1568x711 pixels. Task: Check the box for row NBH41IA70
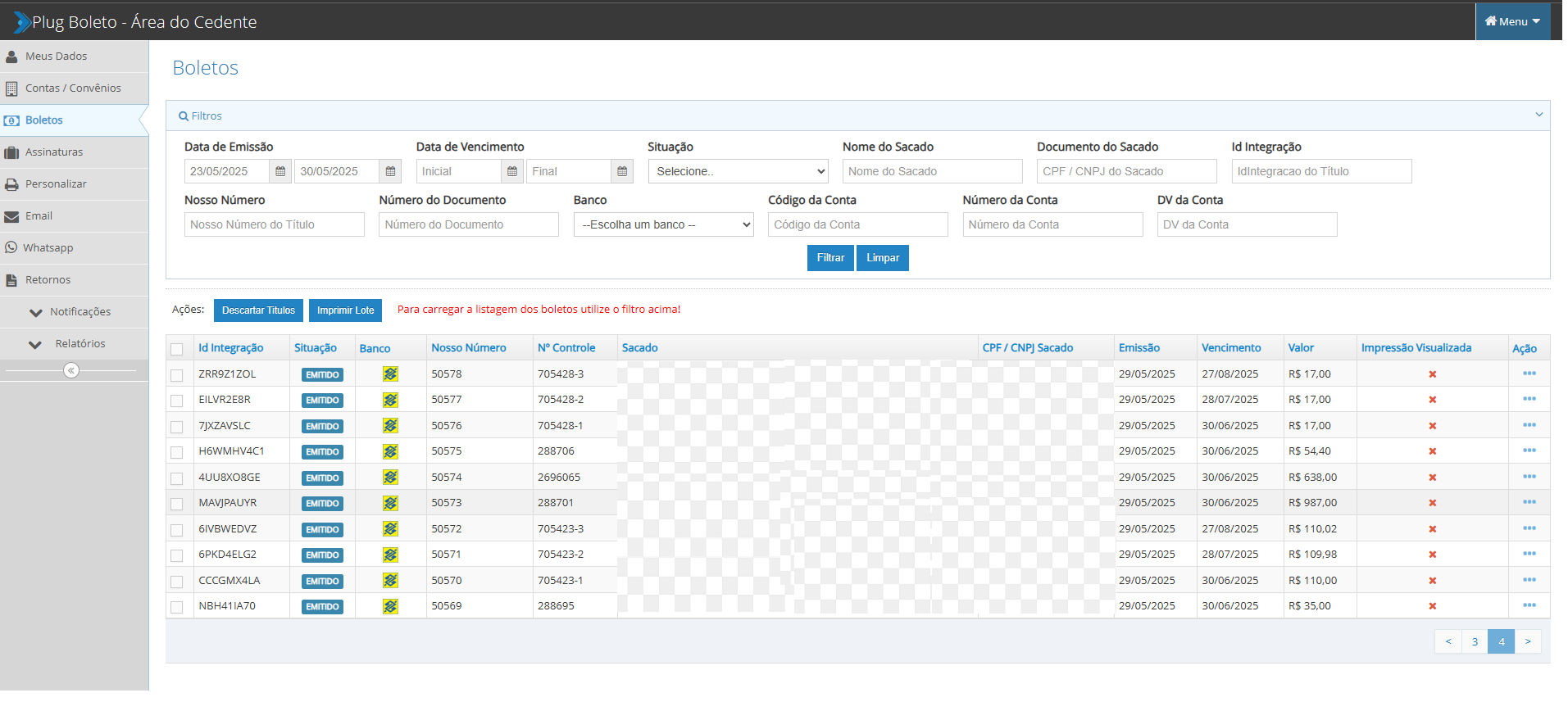pyautogui.click(x=177, y=607)
